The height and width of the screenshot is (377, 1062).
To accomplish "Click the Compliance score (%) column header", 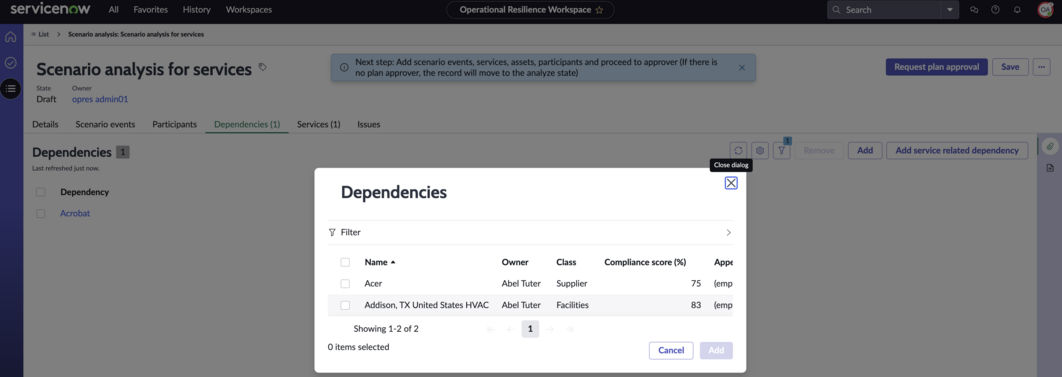I will pos(645,262).
